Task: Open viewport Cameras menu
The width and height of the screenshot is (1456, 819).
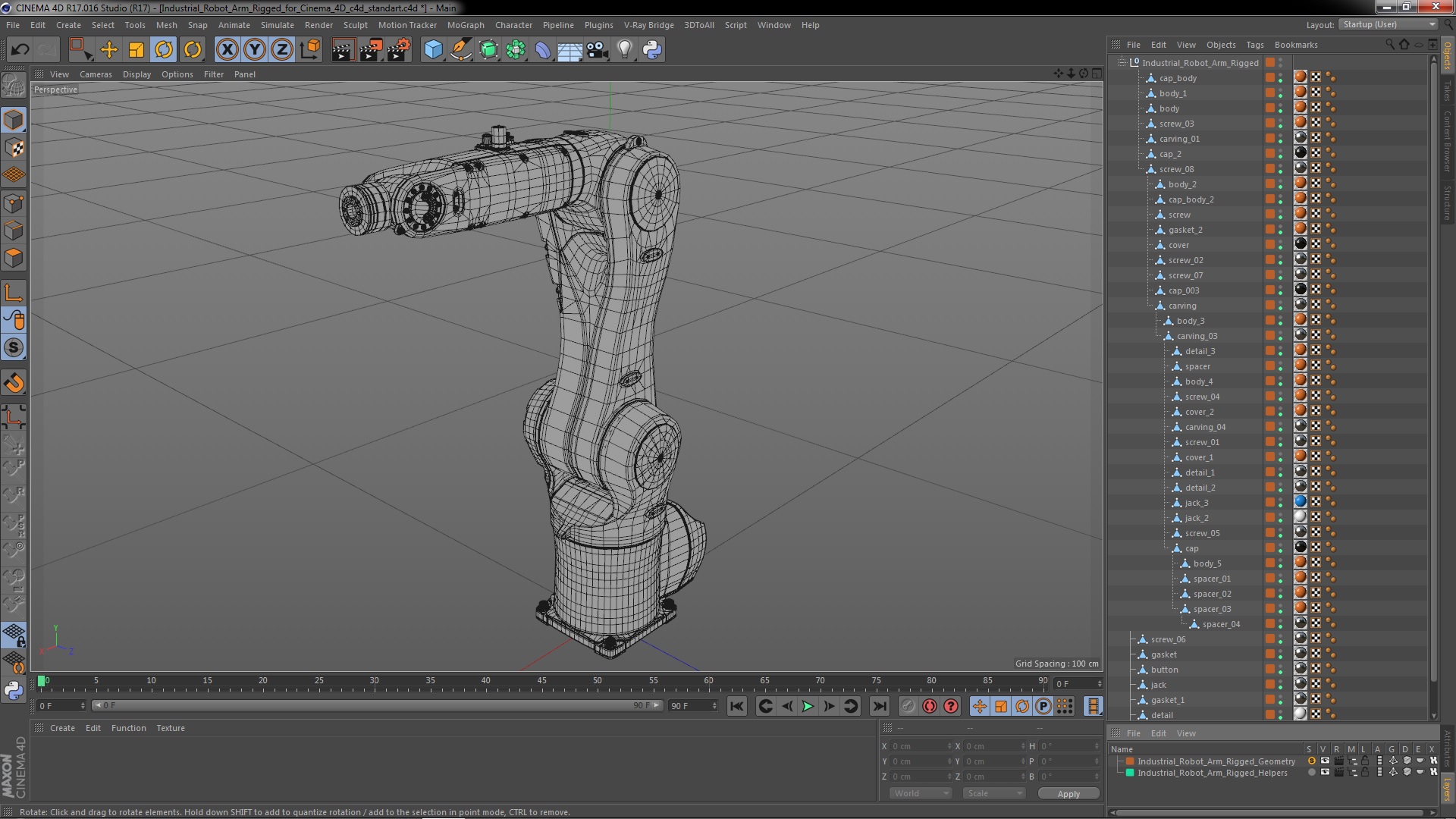Action: coord(96,74)
